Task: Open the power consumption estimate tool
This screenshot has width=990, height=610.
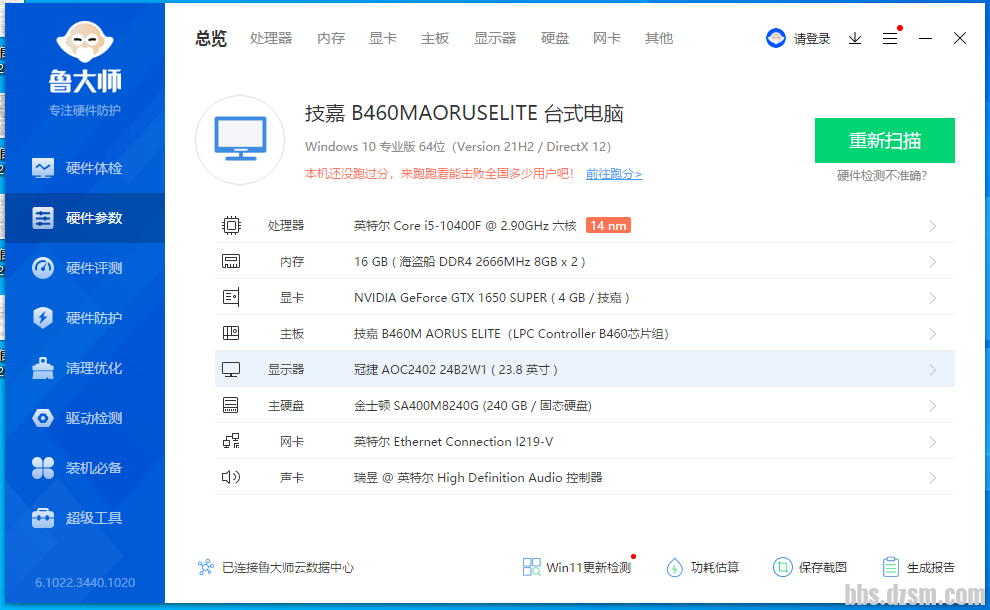Action: 675,567
